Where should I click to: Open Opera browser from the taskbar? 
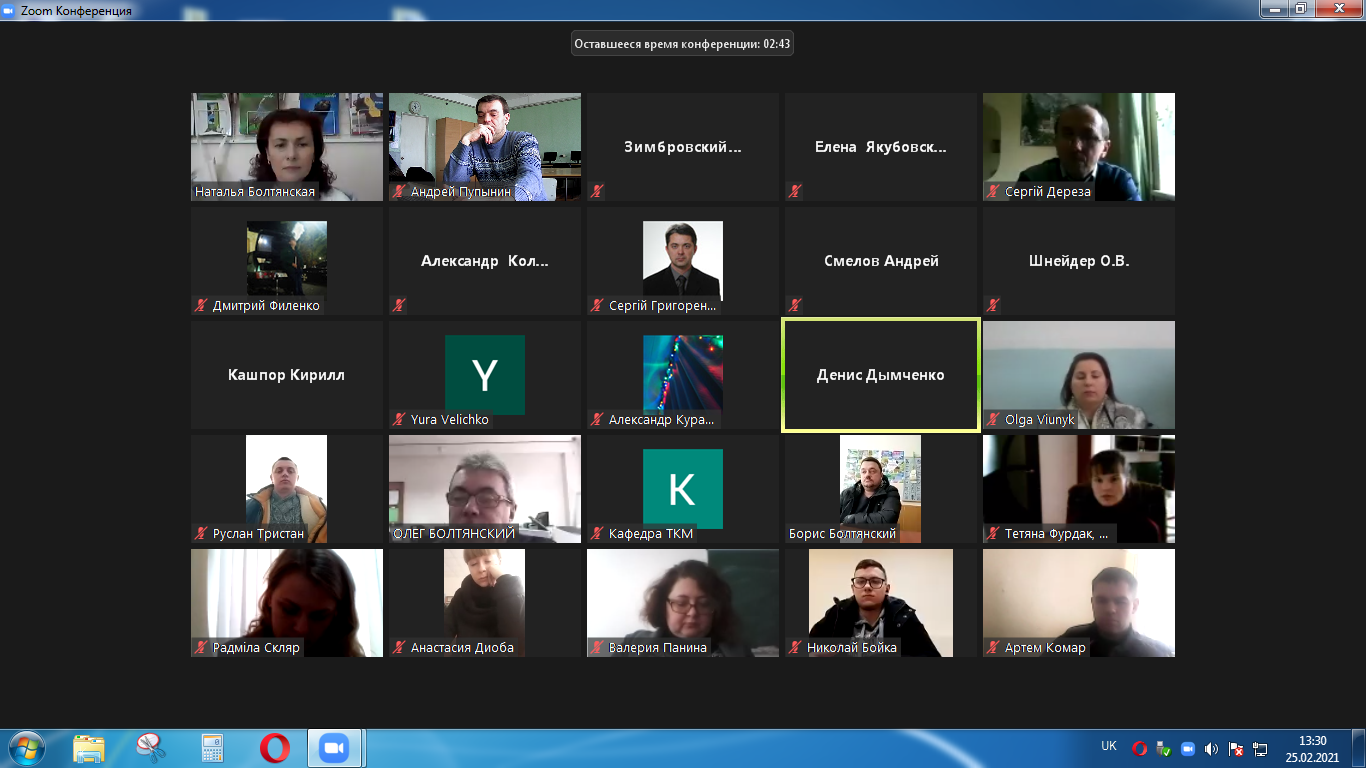(x=274, y=748)
